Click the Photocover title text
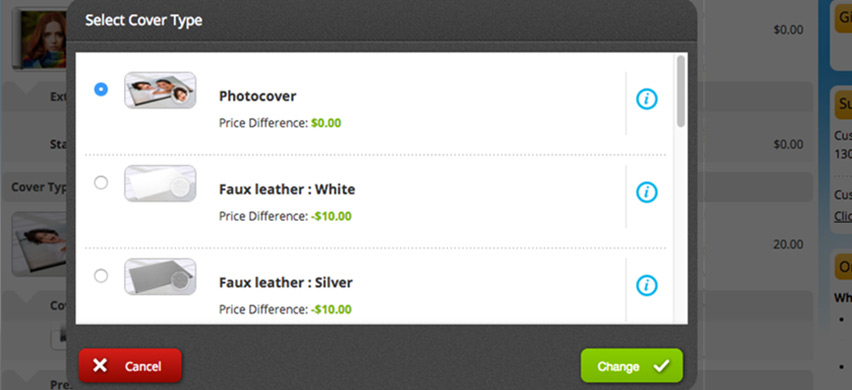This screenshot has height=390, width=852. 258,96
